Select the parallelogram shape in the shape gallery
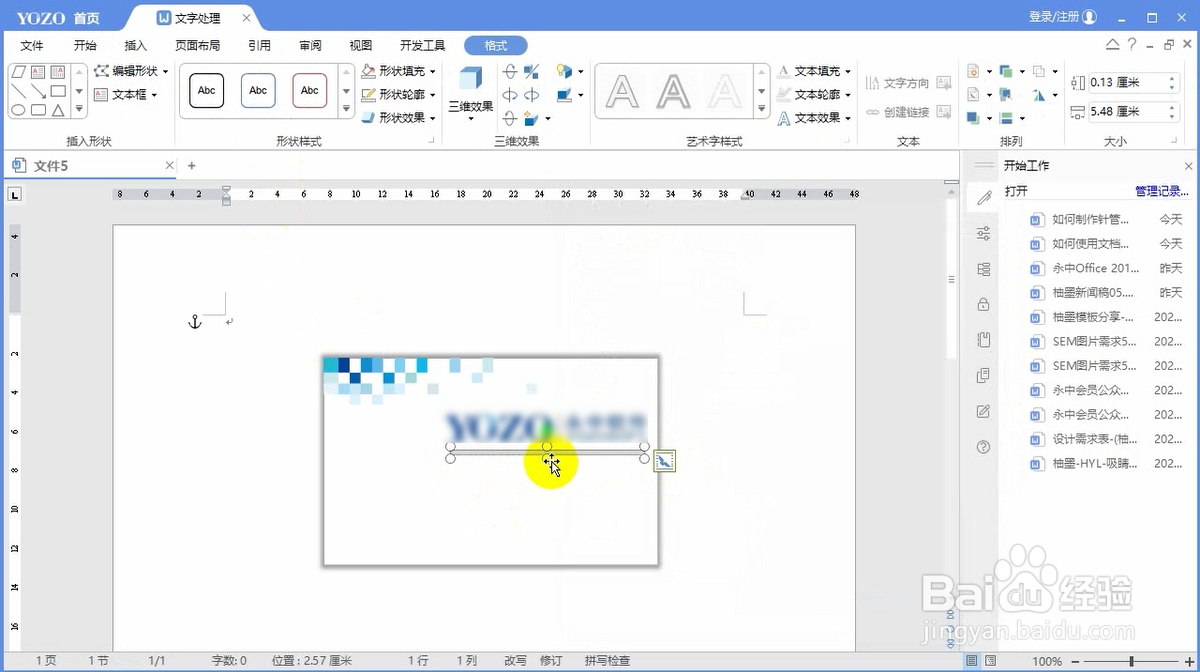This screenshot has width=1200, height=672. 18,72
